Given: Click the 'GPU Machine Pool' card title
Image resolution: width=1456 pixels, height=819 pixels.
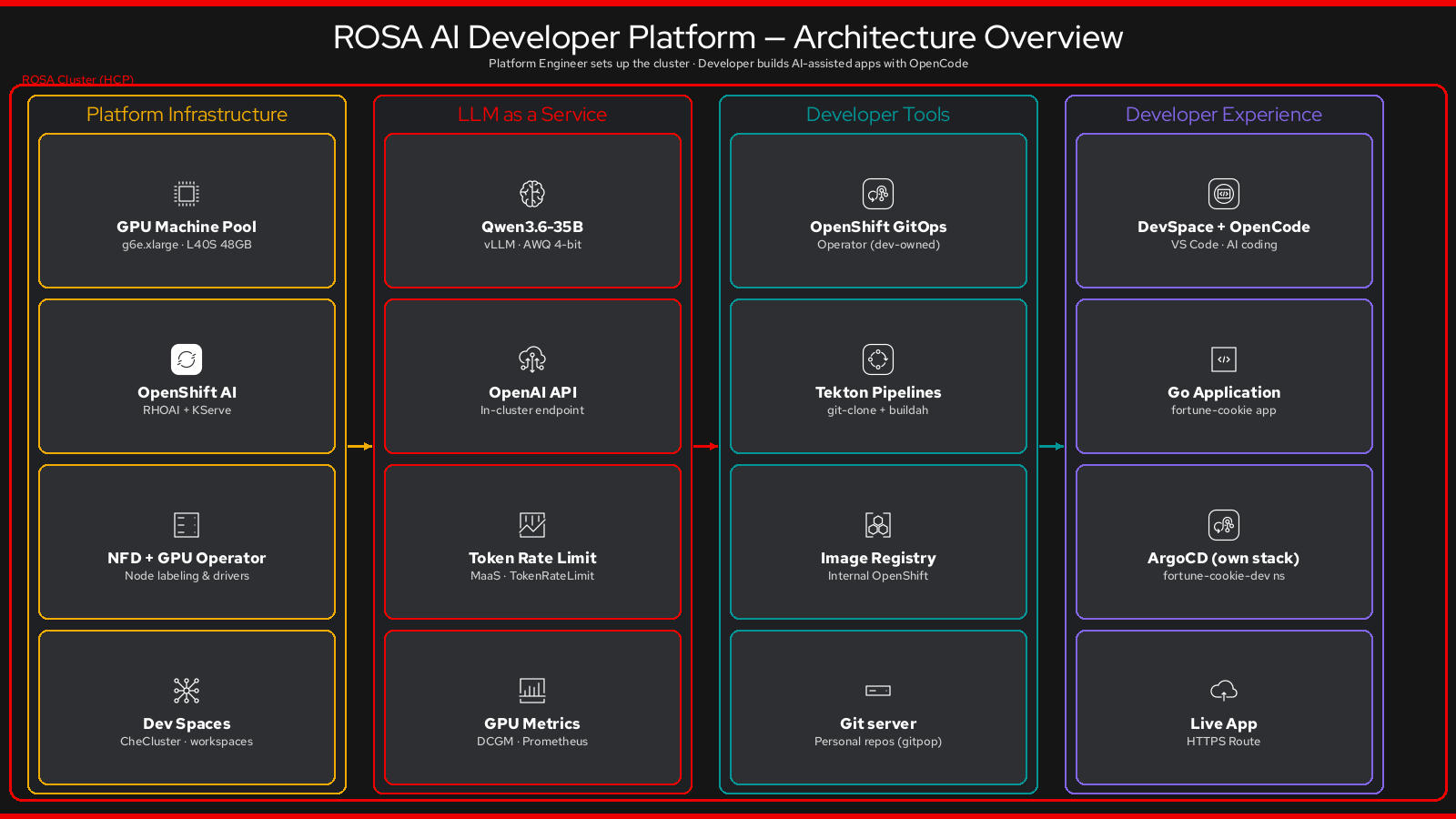Looking at the screenshot, I should click(187, 227).
